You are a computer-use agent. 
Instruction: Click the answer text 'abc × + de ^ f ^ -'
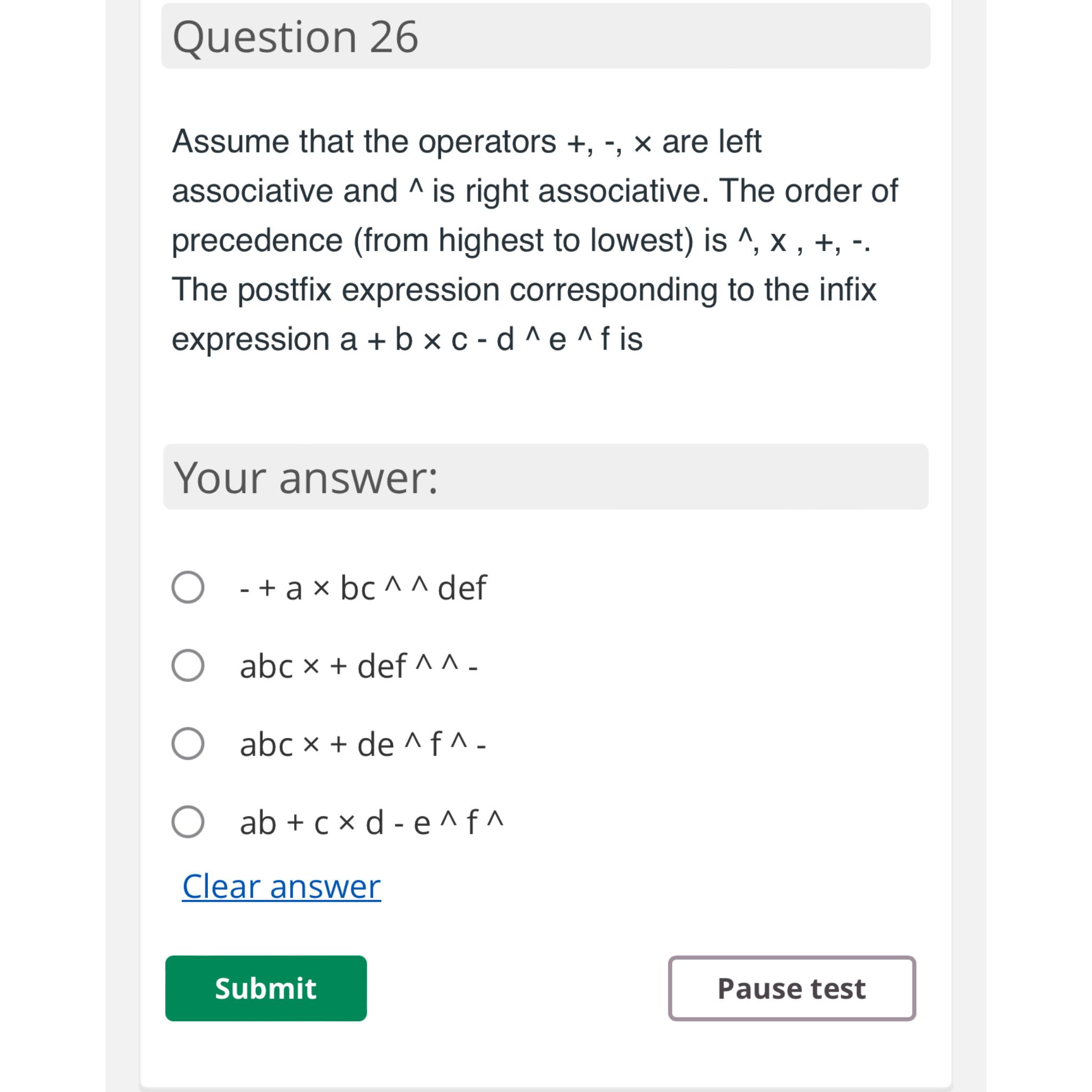click(363, 744)
